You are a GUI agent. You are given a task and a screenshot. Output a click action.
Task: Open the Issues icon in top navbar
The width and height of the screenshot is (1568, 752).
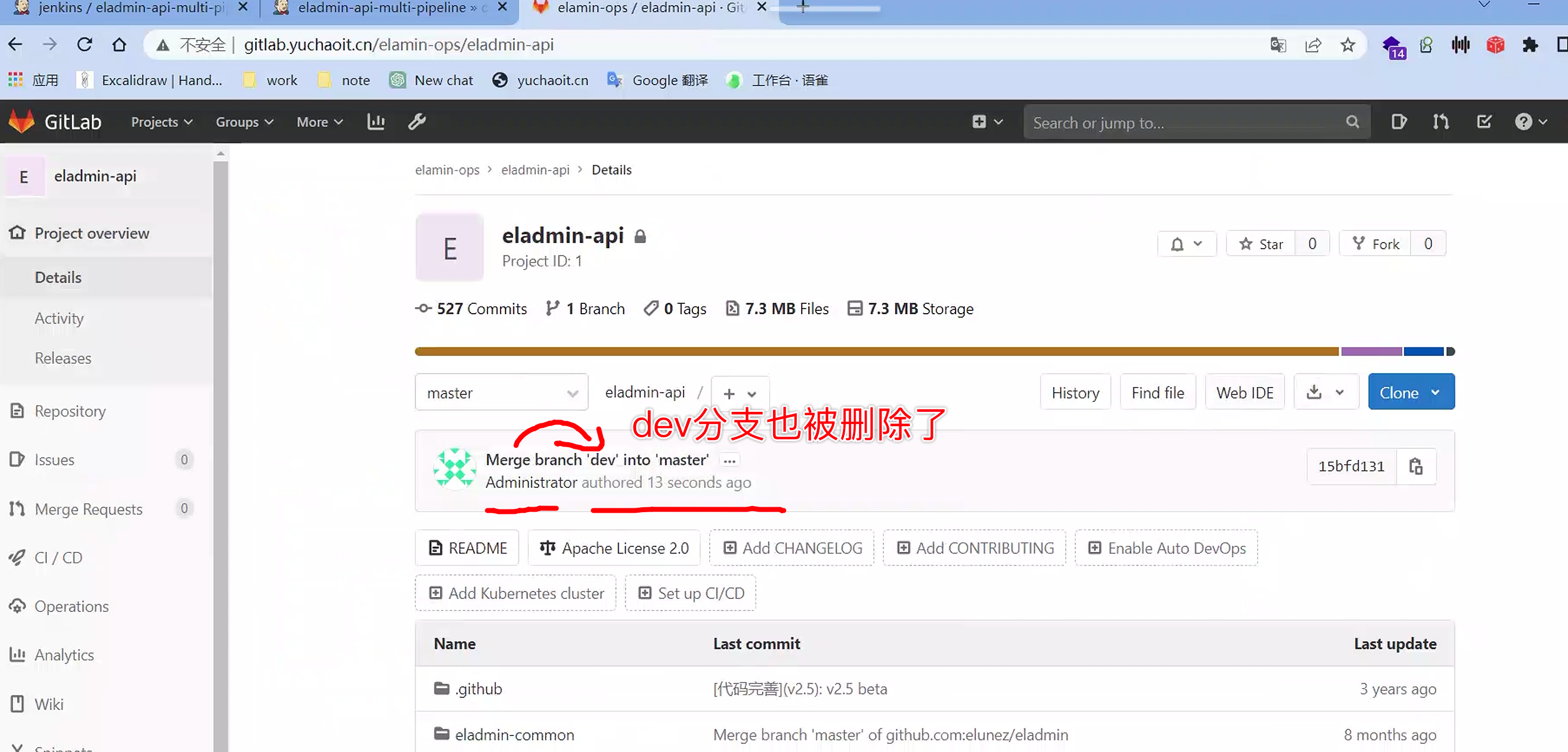pos(1398,122)
